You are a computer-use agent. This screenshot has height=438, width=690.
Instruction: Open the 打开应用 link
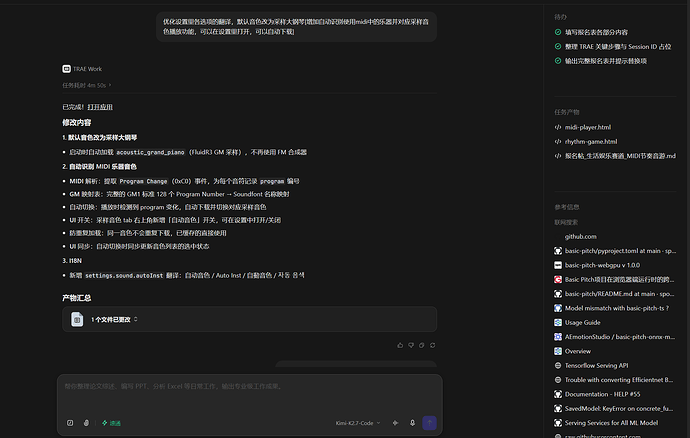[100, 107]
